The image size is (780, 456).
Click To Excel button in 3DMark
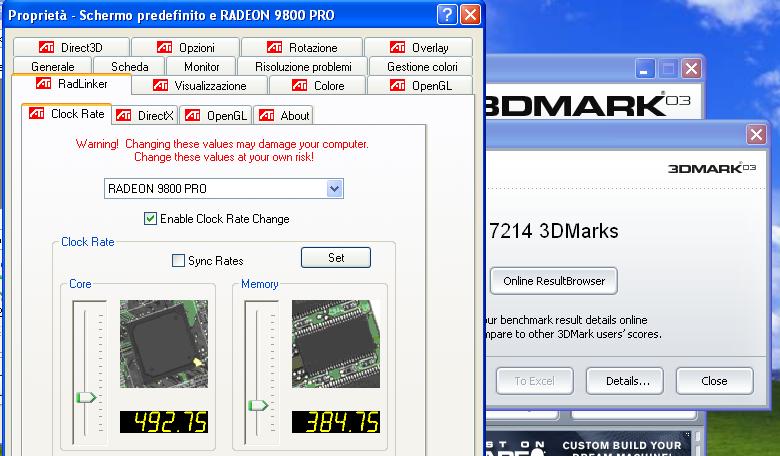(x=534, y=381)
